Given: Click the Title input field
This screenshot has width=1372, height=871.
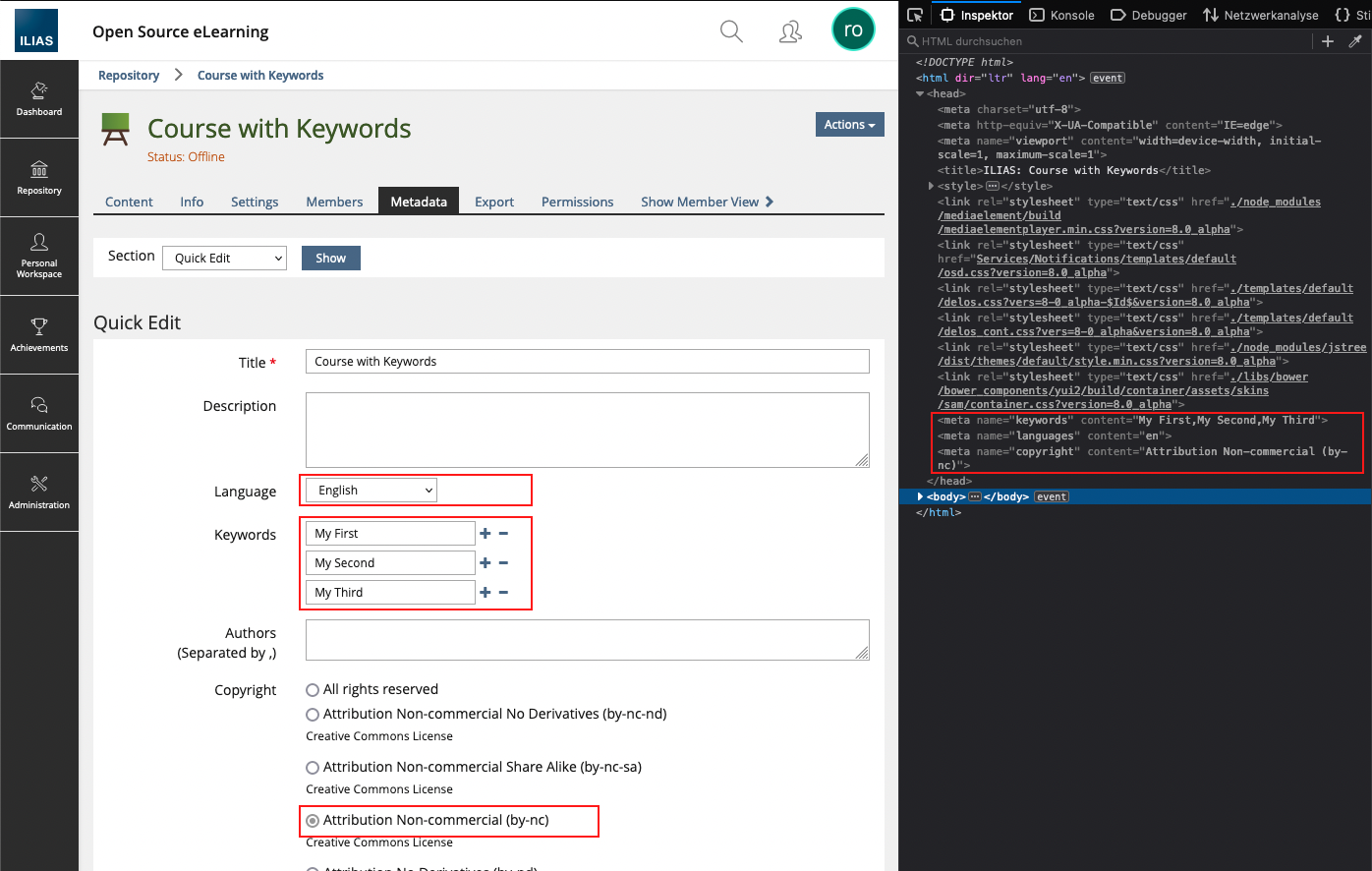Looking at the screenshot, I should click(587, 362).
